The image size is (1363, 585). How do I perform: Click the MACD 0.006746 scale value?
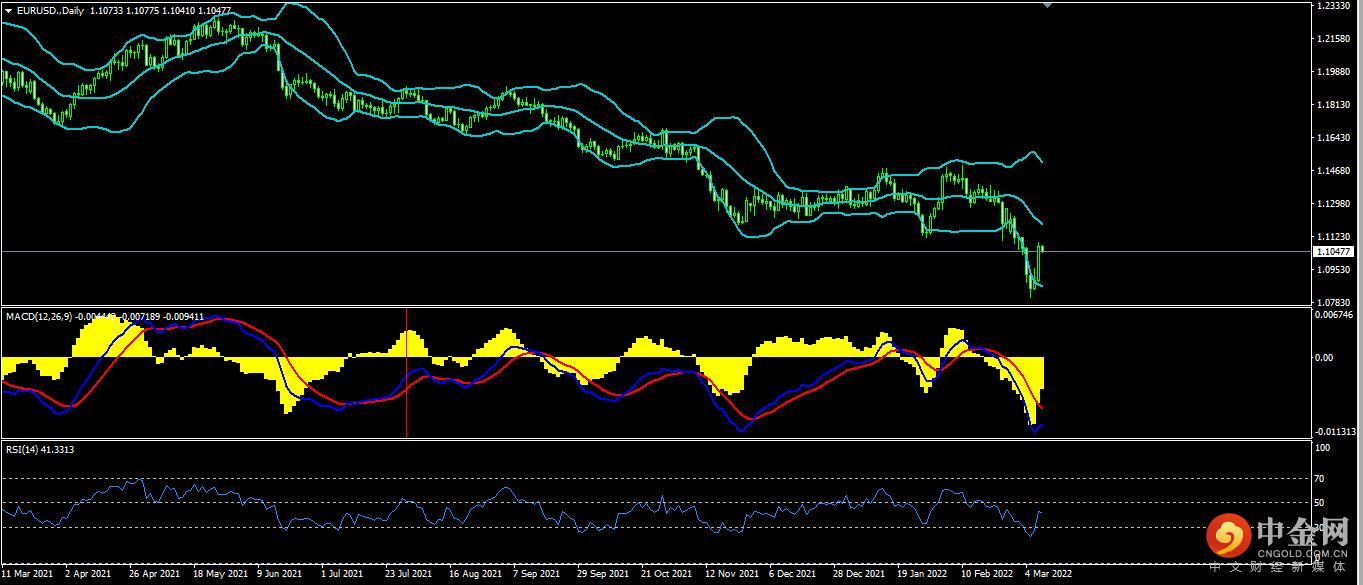click(1336, 314)
